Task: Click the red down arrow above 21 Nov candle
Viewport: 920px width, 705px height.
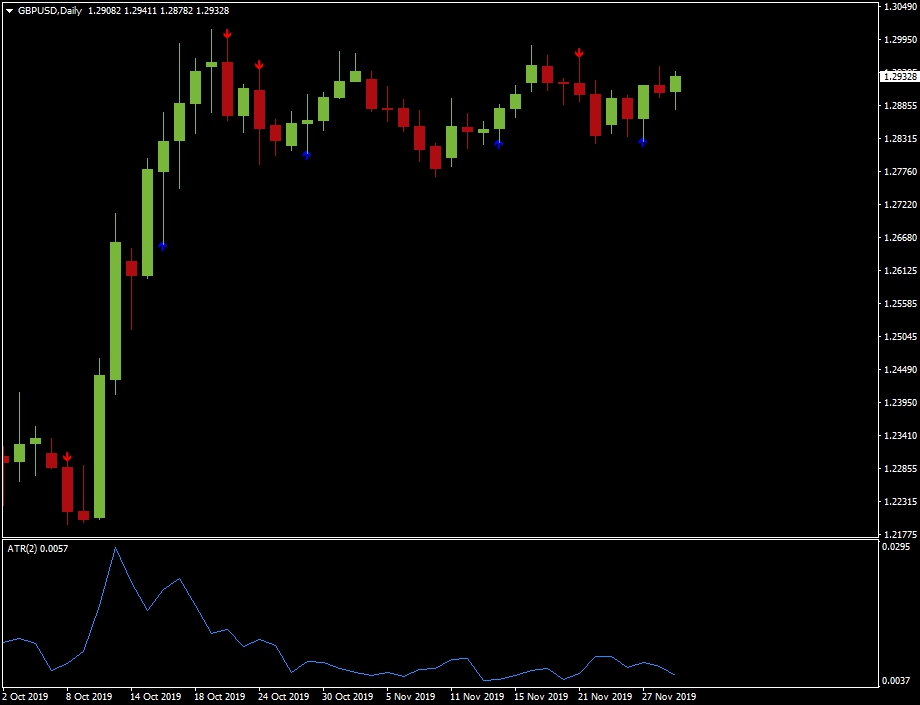Action: (x=579, y=53)
